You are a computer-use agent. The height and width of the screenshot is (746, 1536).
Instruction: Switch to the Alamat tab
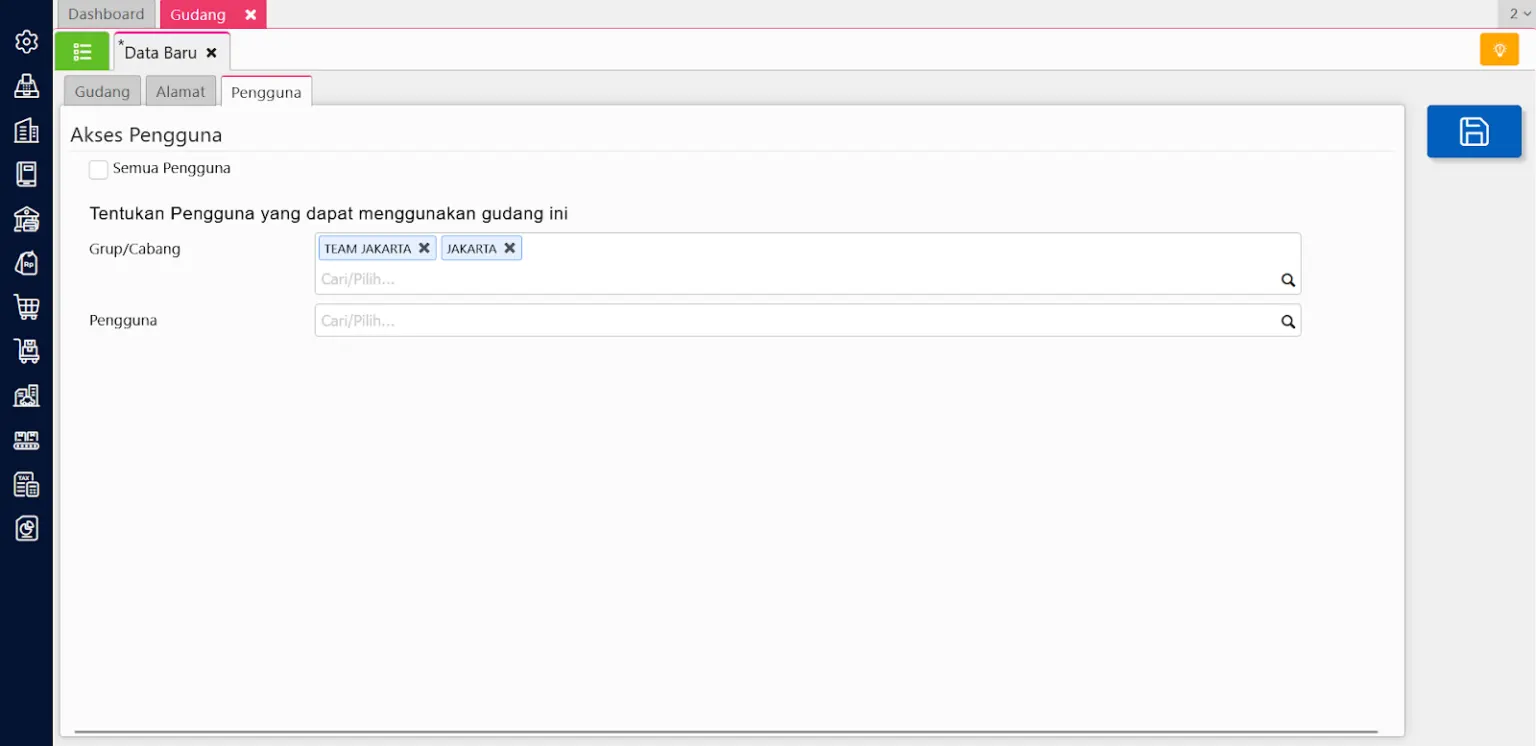180,92
